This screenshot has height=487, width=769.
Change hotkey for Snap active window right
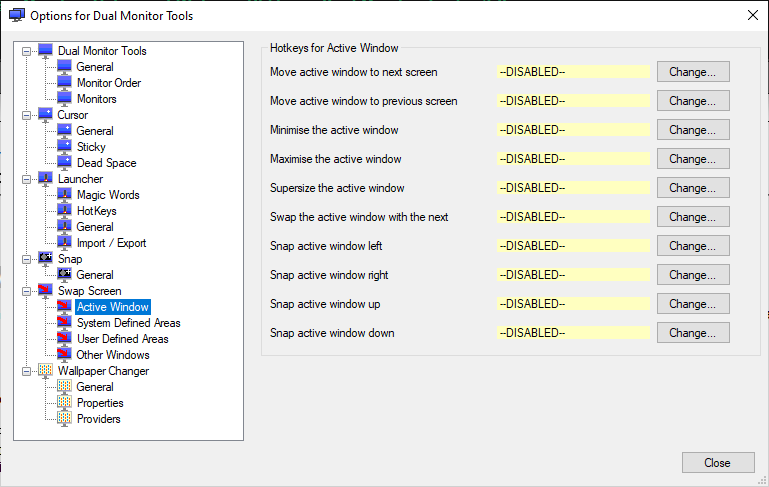pyautogui.click(x=693, y=274)
